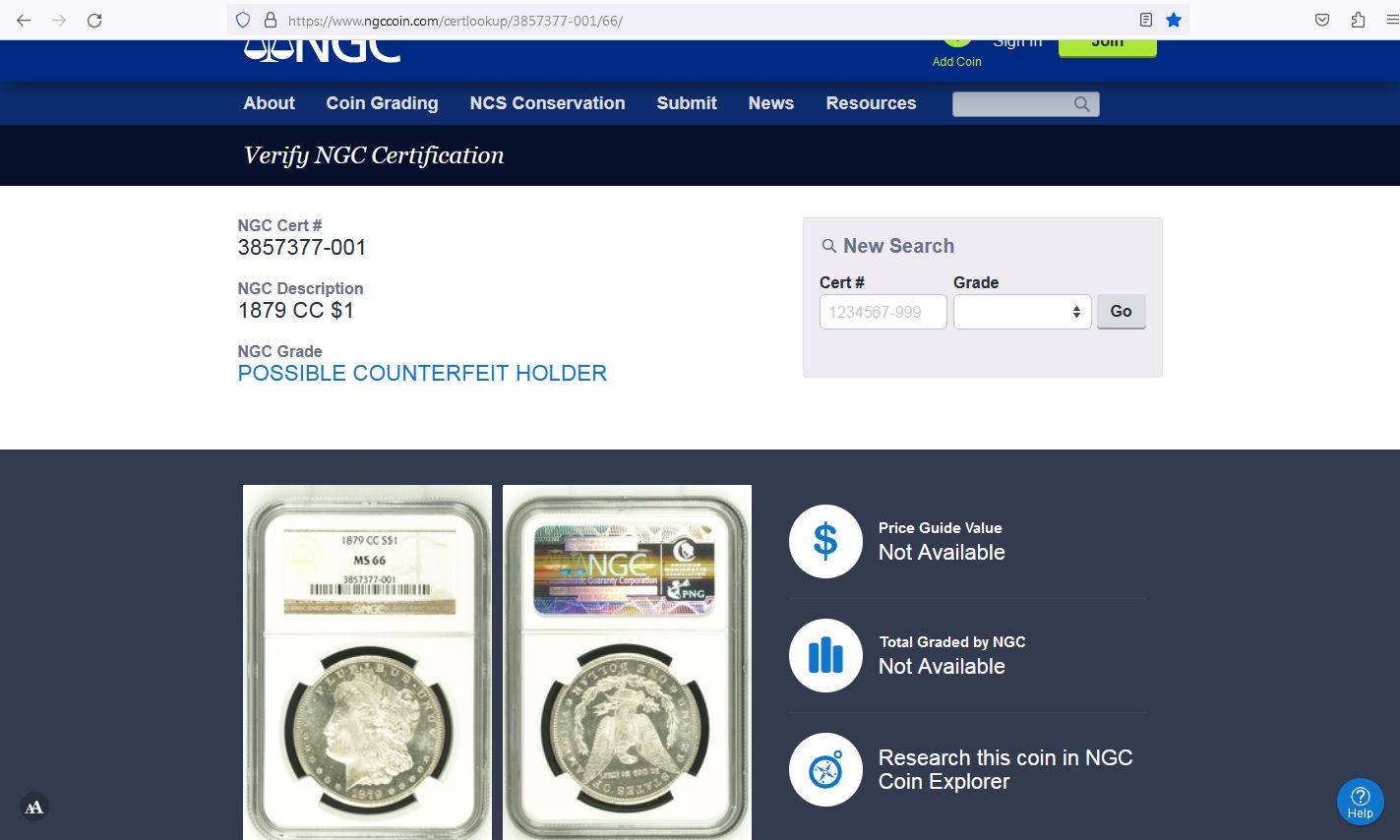Reload the page with refresh icon
The width and height of the screenshot is (1400, 840).
point(94,20)
